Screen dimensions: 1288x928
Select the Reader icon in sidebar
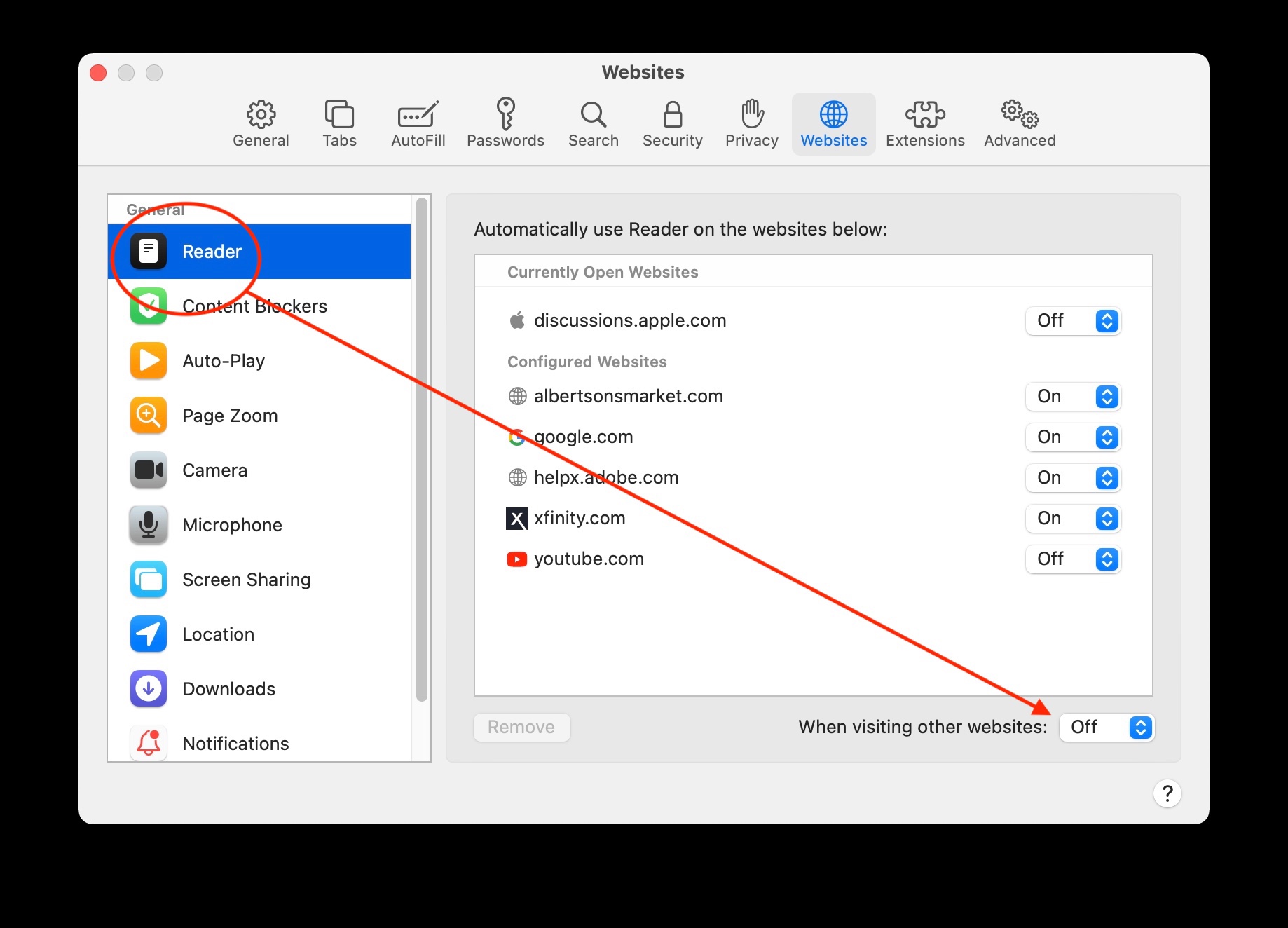149,251
